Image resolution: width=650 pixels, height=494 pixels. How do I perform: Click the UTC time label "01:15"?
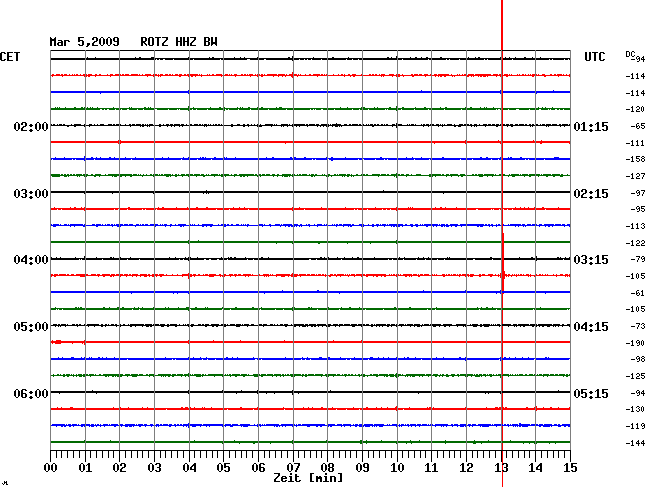591,126
